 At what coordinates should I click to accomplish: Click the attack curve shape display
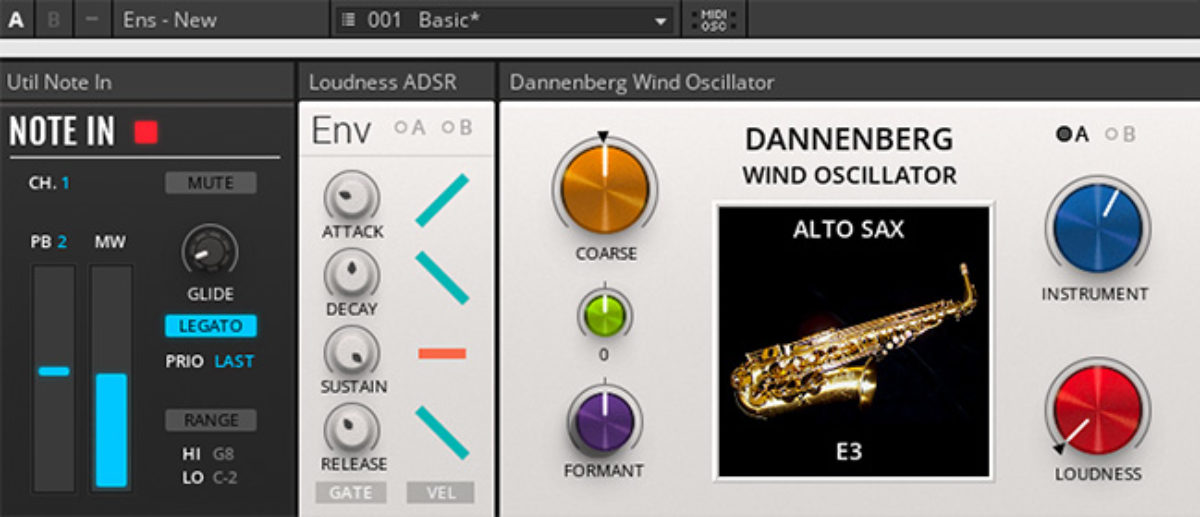(x=442, y=200)
